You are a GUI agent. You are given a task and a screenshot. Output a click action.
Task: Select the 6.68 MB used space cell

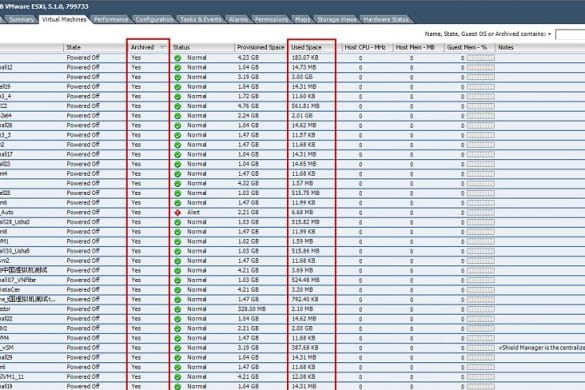pos(303,212)
